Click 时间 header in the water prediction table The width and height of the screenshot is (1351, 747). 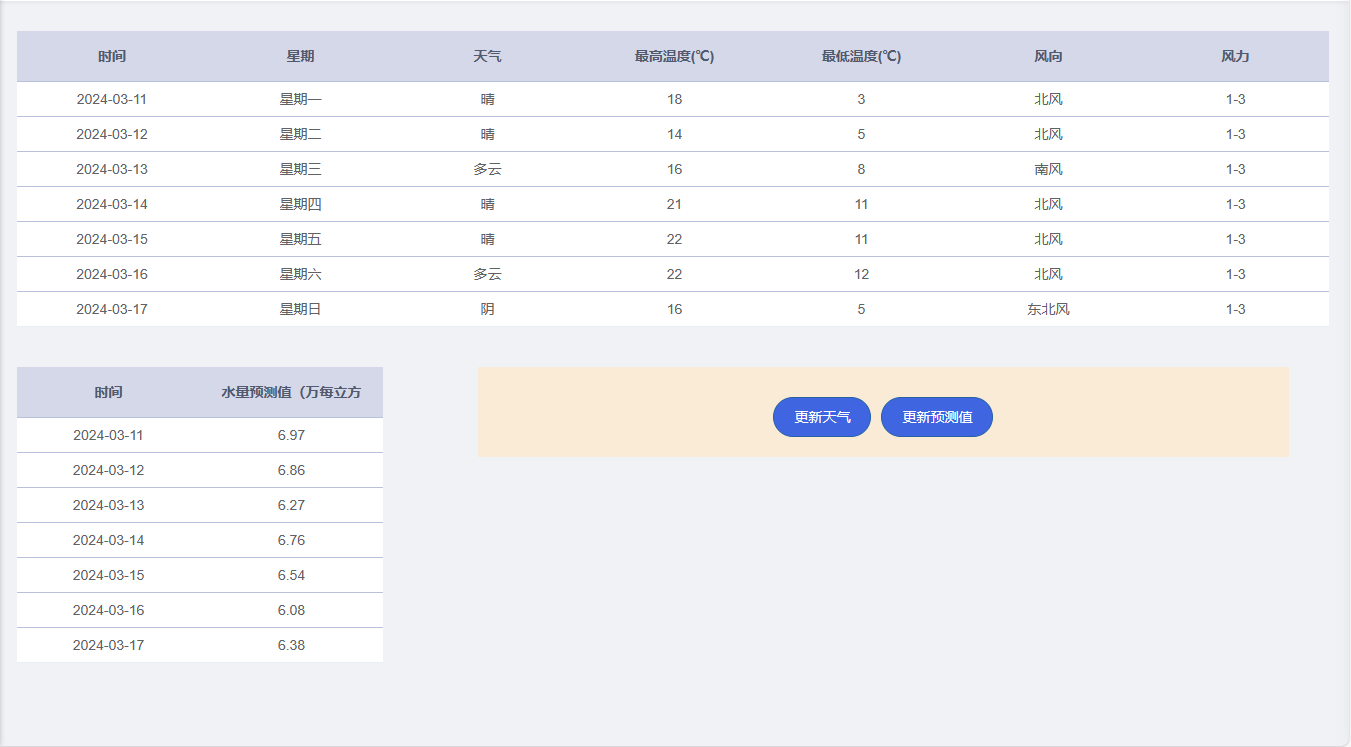(108, 392)
